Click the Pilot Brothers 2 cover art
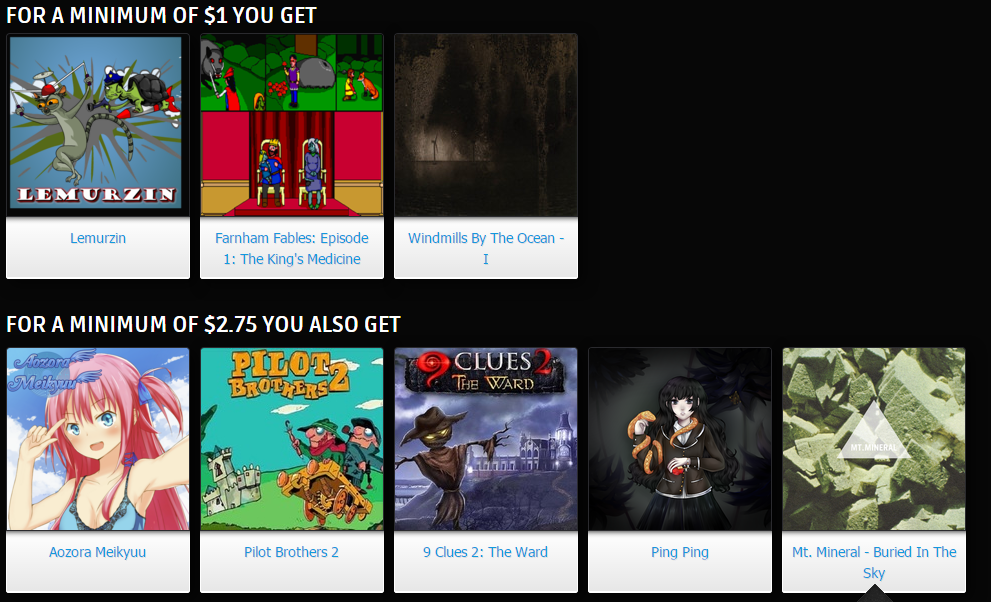Viewport: 991px width, 602px height. point(291,439)
